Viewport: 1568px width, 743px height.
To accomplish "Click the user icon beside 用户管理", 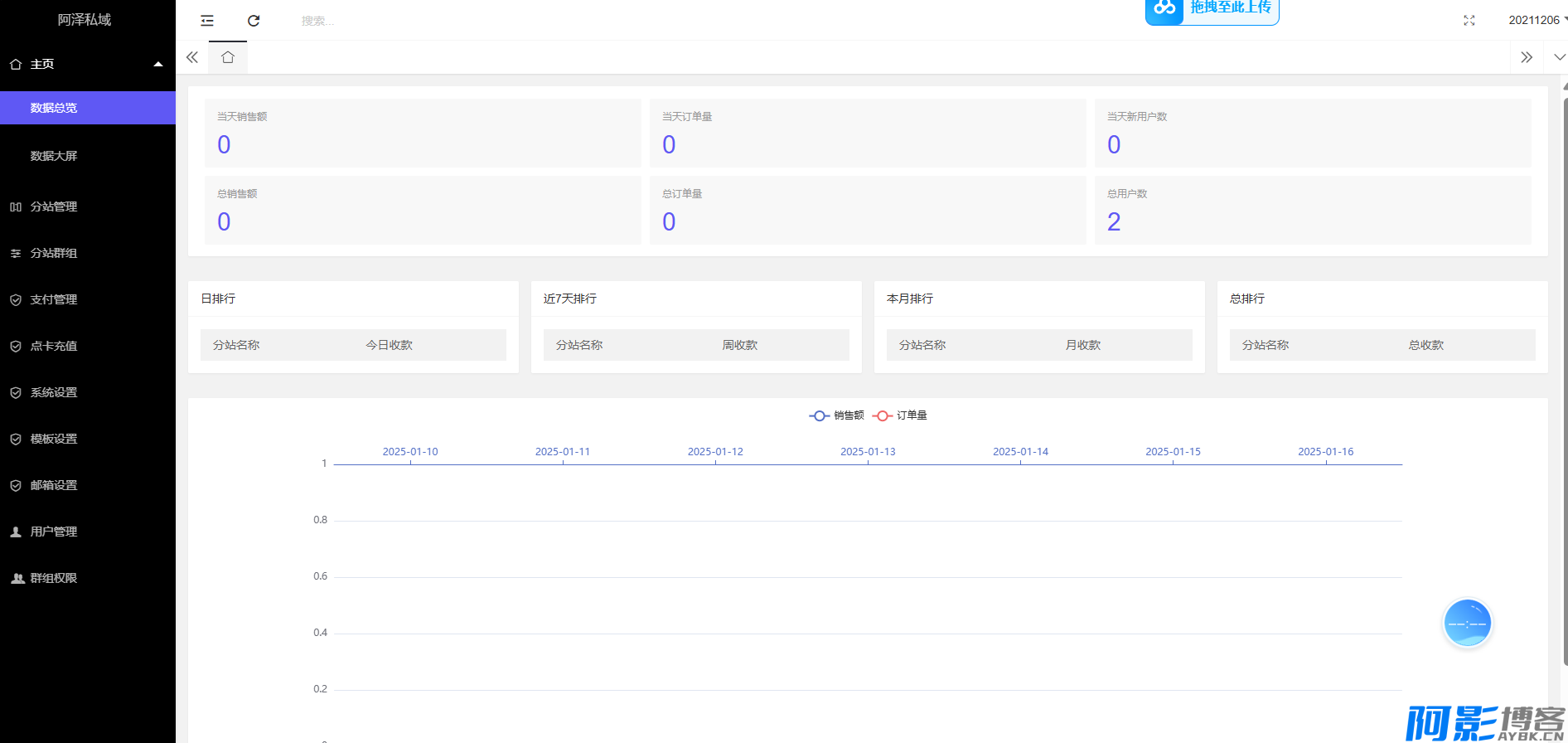I will pyautogui.click(x=16, y=532).
